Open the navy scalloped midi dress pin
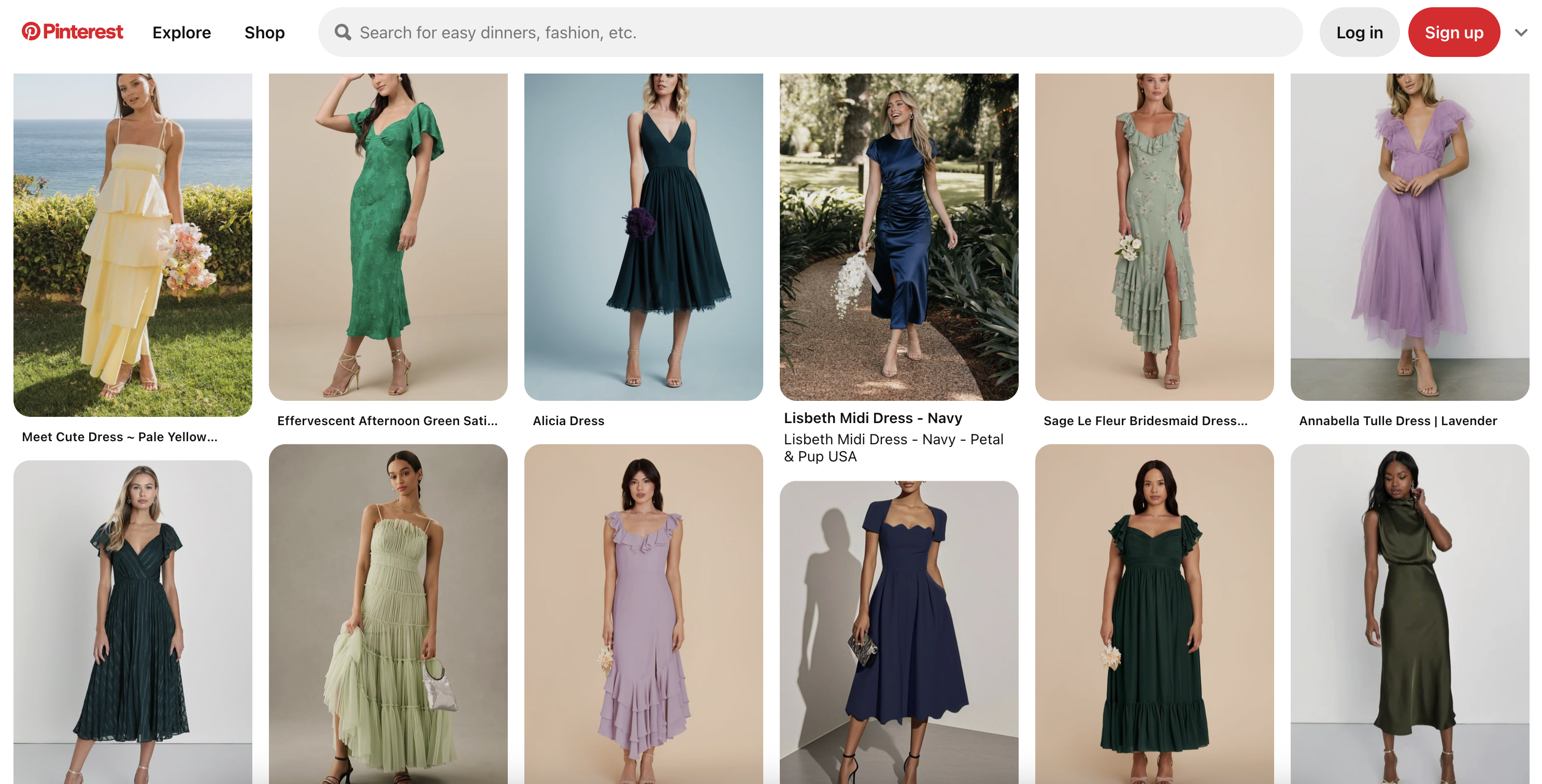 898,633
